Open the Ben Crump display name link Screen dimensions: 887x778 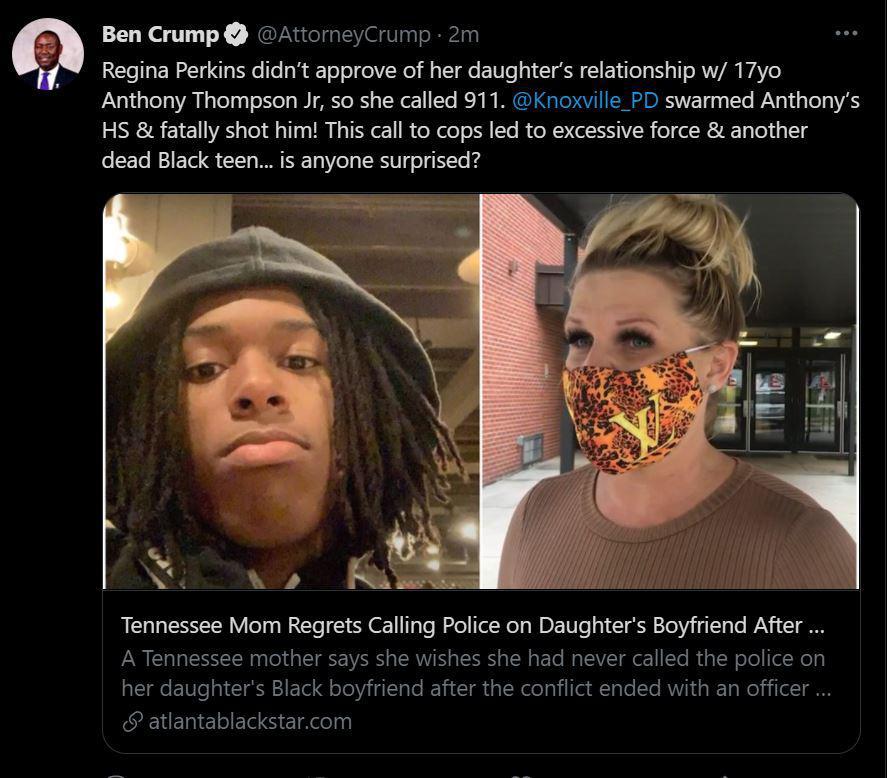(161, 35)
